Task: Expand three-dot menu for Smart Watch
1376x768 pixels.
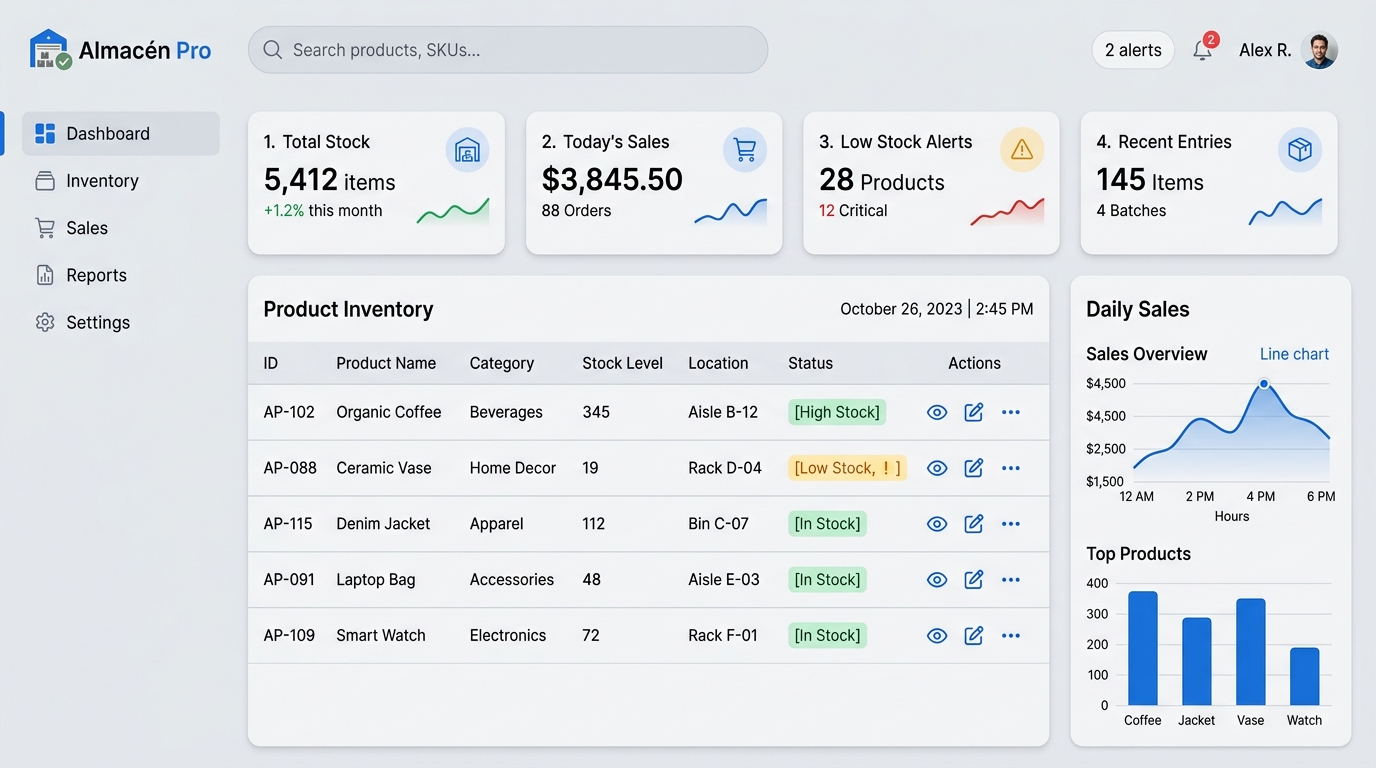Action: click(1011, 636)
